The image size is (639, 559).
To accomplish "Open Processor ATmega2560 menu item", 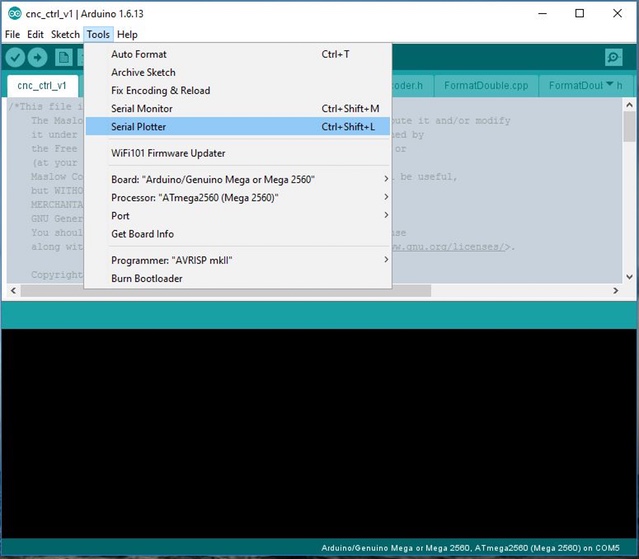I will (238, 198).
